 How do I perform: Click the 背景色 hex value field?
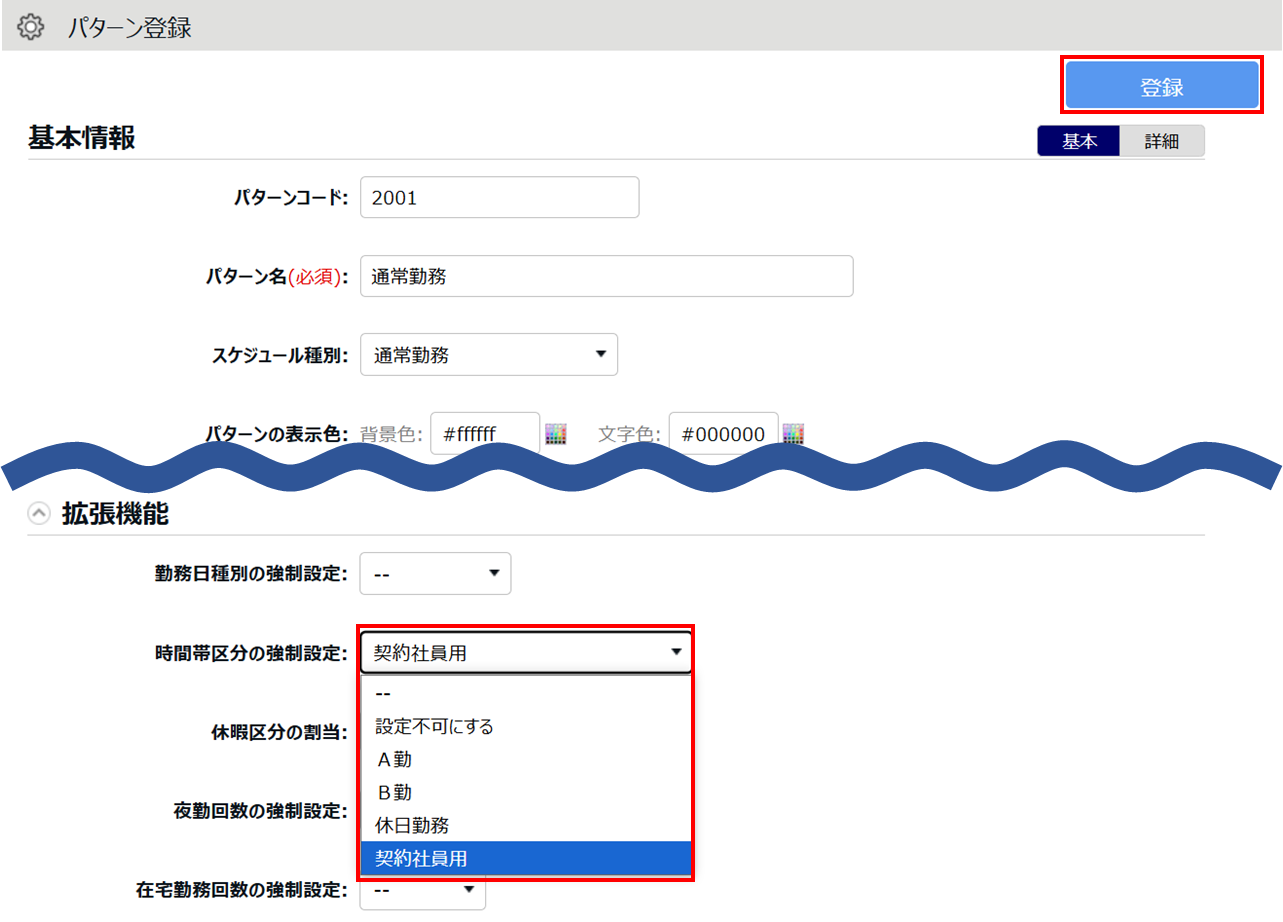[484, 434]
